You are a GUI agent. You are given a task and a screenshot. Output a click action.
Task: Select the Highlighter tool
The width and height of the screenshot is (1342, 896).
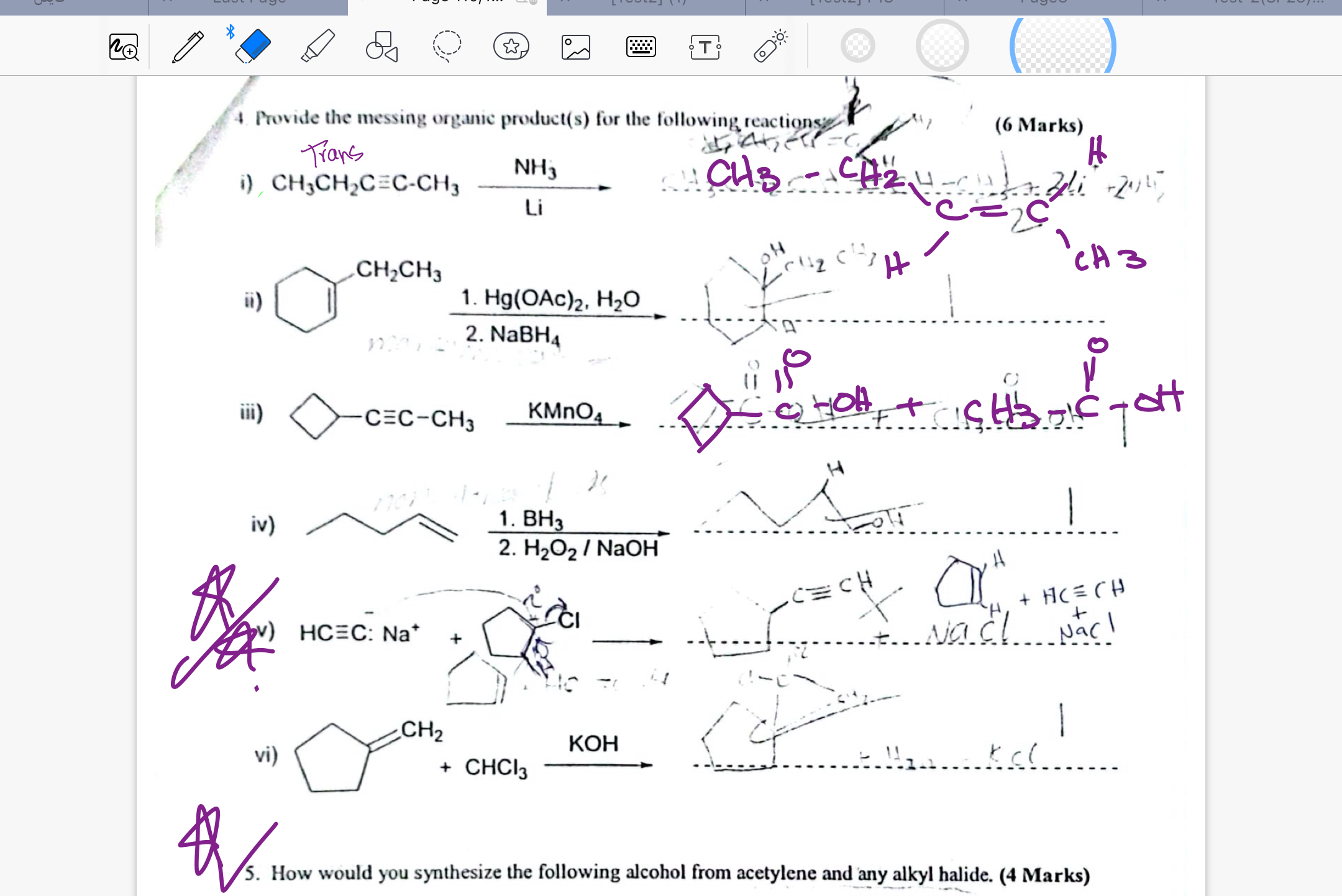[x=317, y=47]
